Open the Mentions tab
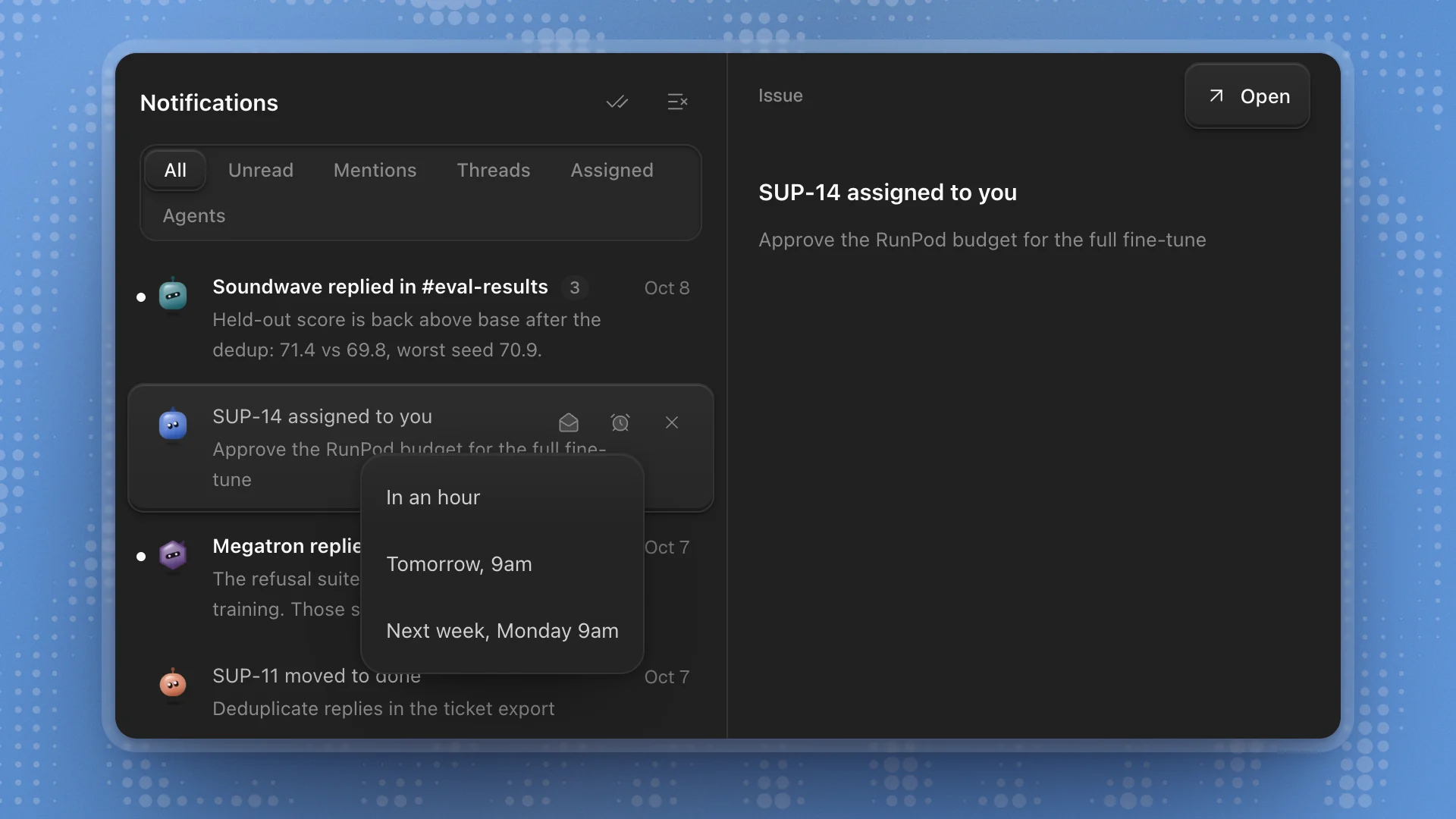 pos(375,170)
